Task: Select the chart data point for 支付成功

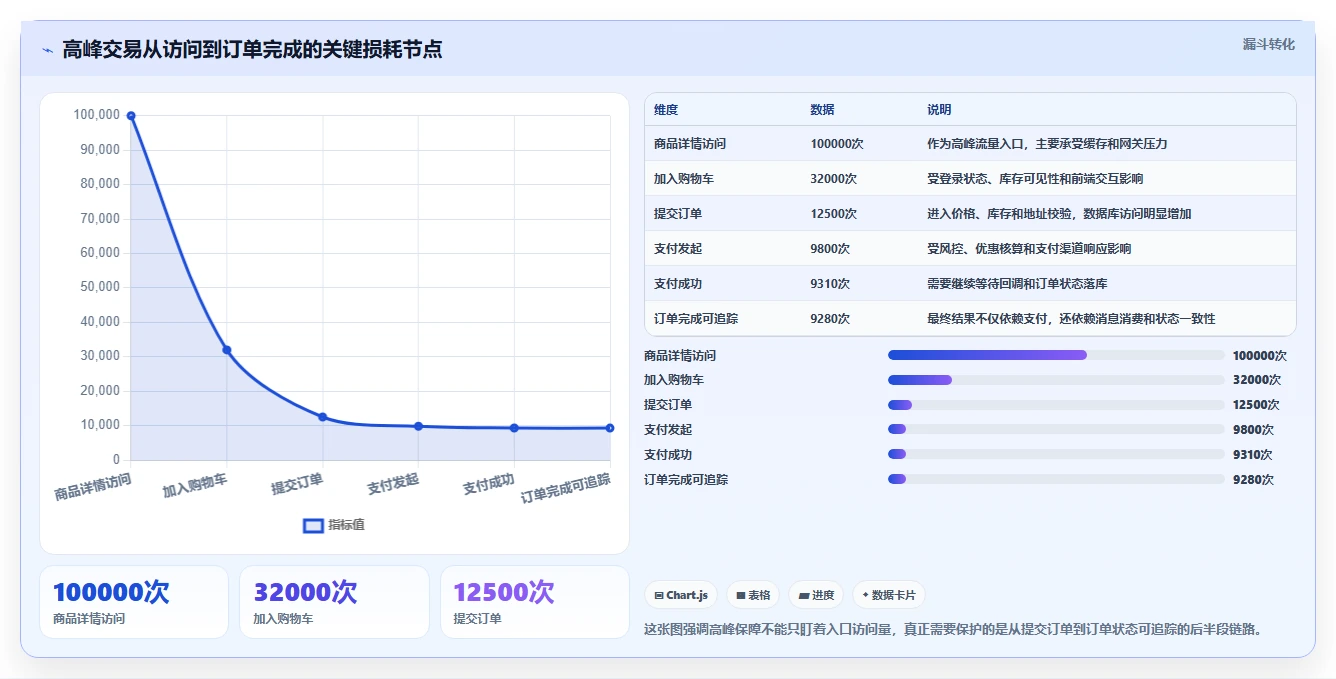Action: point(514,428)
